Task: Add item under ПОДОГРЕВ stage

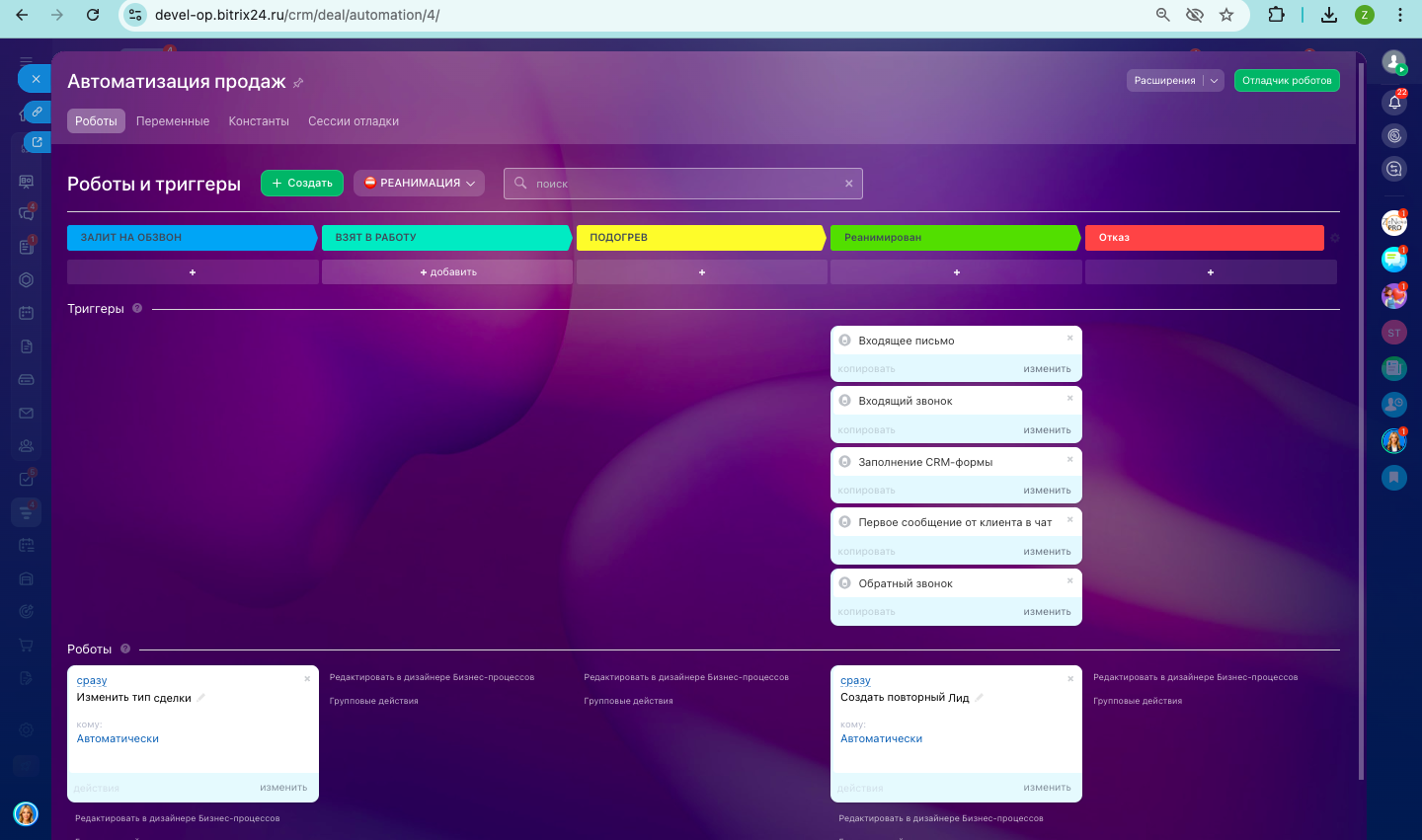Action: (702, 272)
